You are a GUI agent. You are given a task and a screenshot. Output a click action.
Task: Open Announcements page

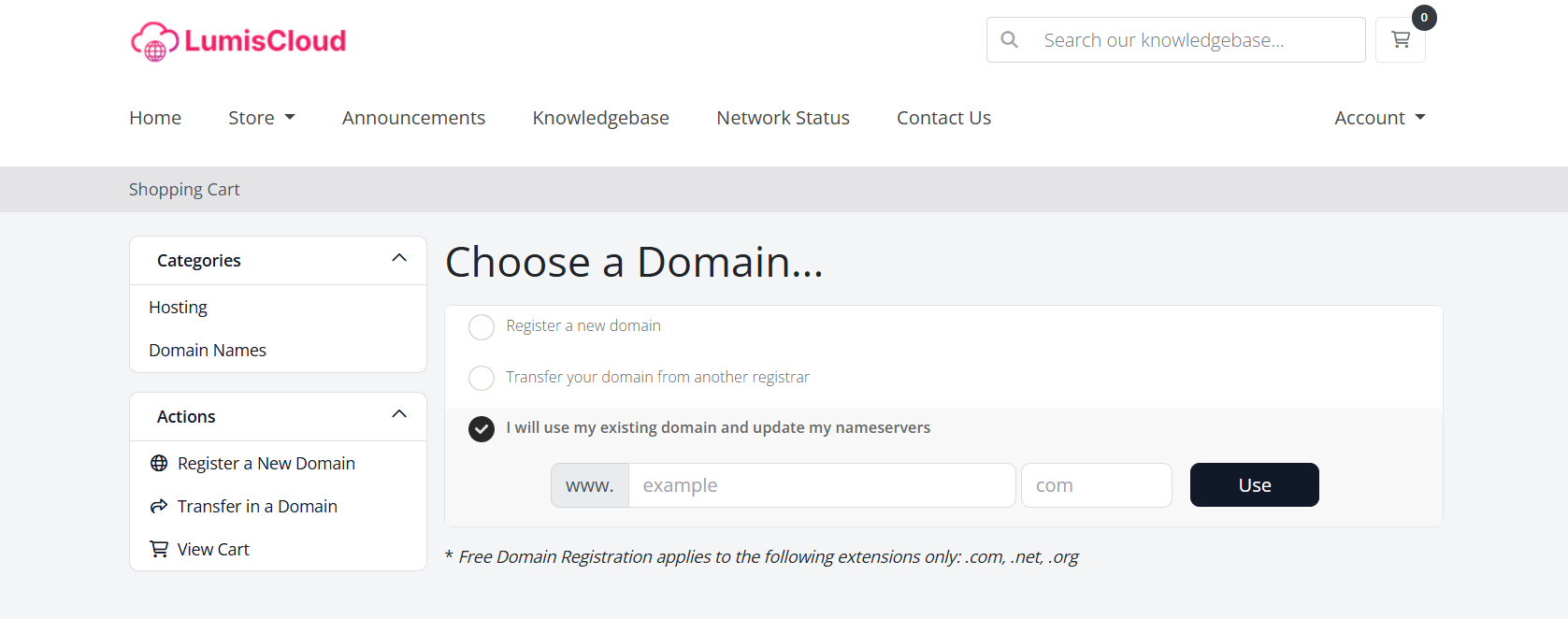click(413, 118)
